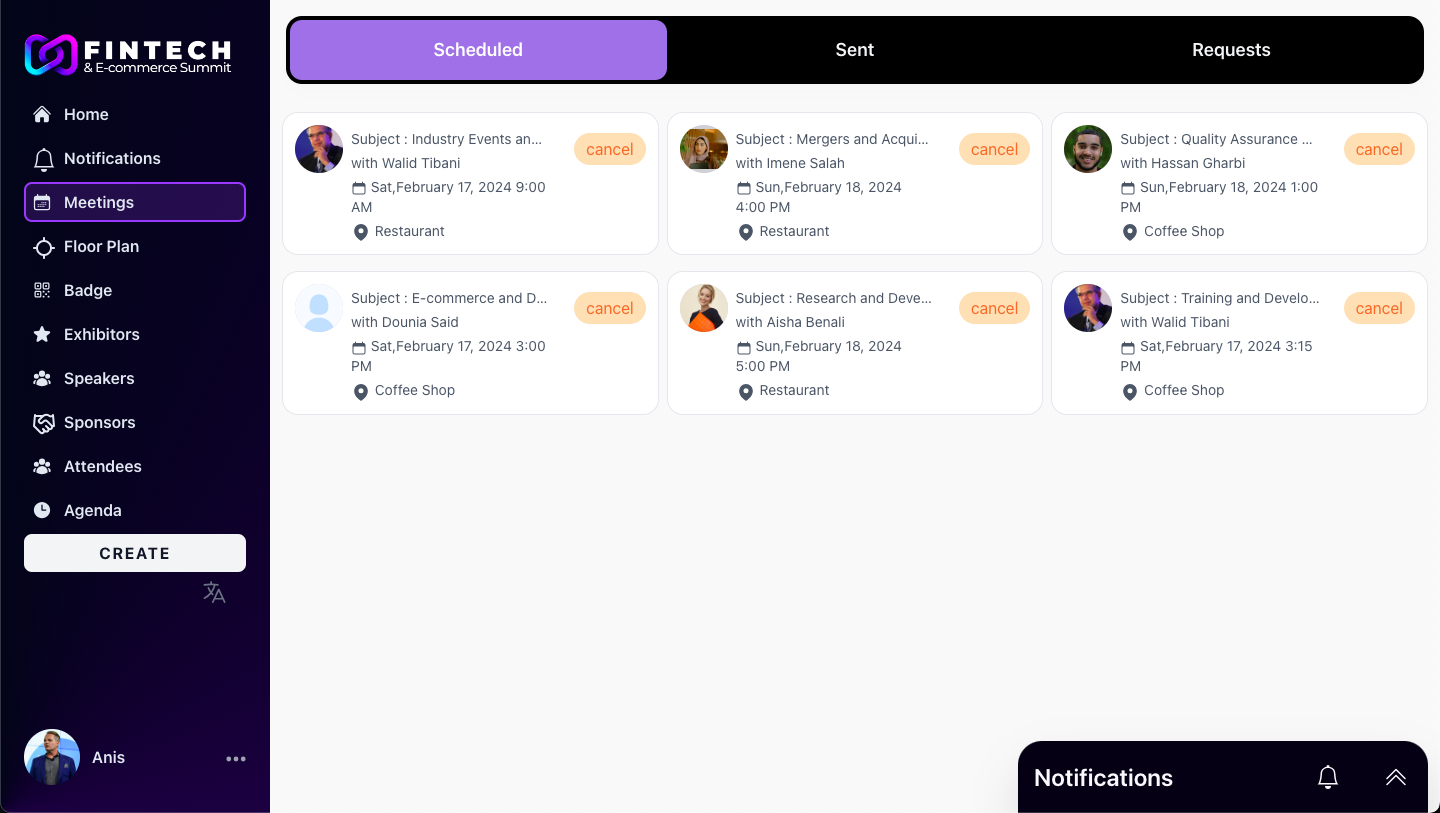The height and width of the screenshot is (813, 1440).
Task: Select the language switcher icon
Action: point(214,592)
